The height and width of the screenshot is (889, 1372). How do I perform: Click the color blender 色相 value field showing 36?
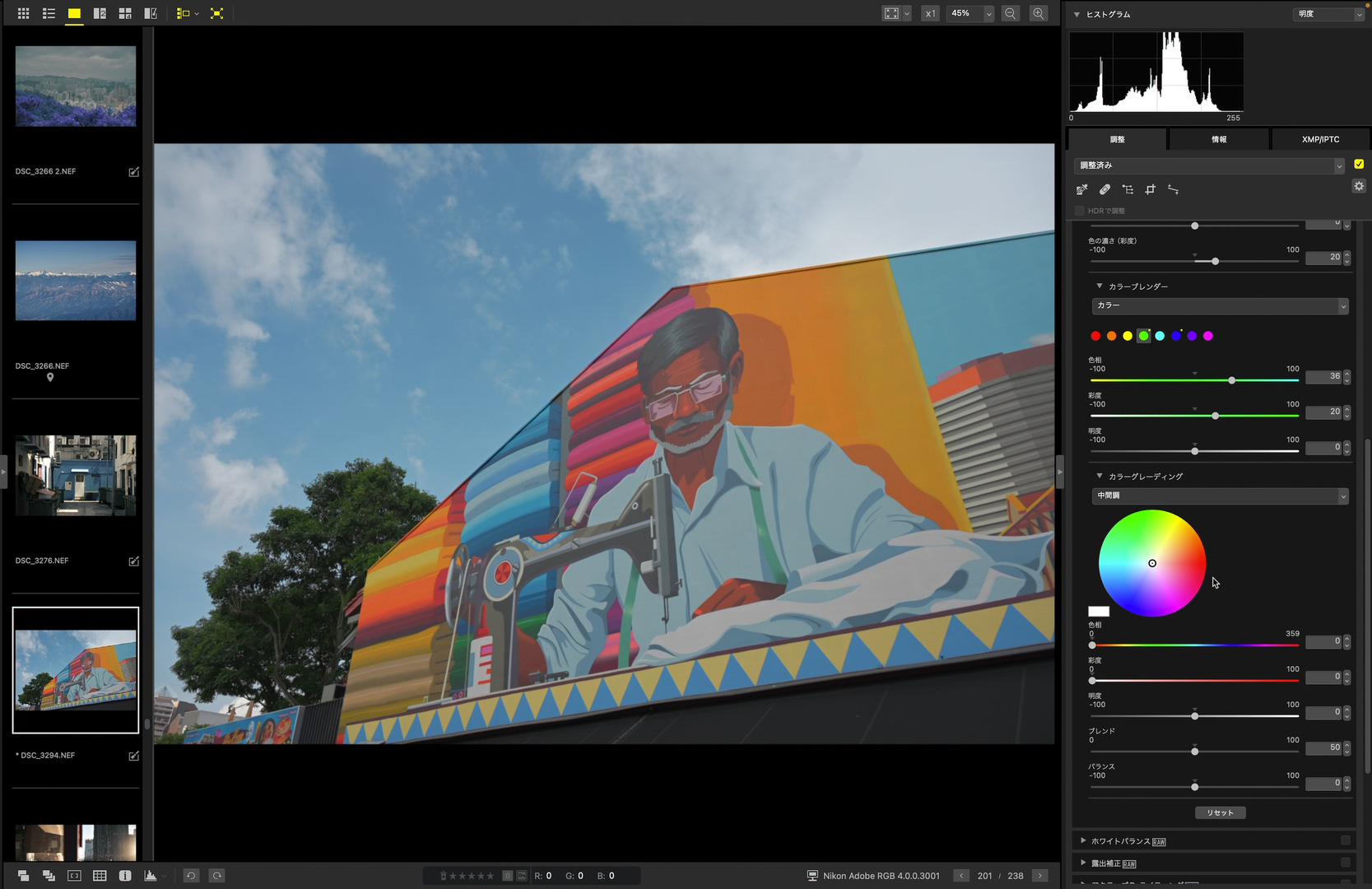[1323, 376]
